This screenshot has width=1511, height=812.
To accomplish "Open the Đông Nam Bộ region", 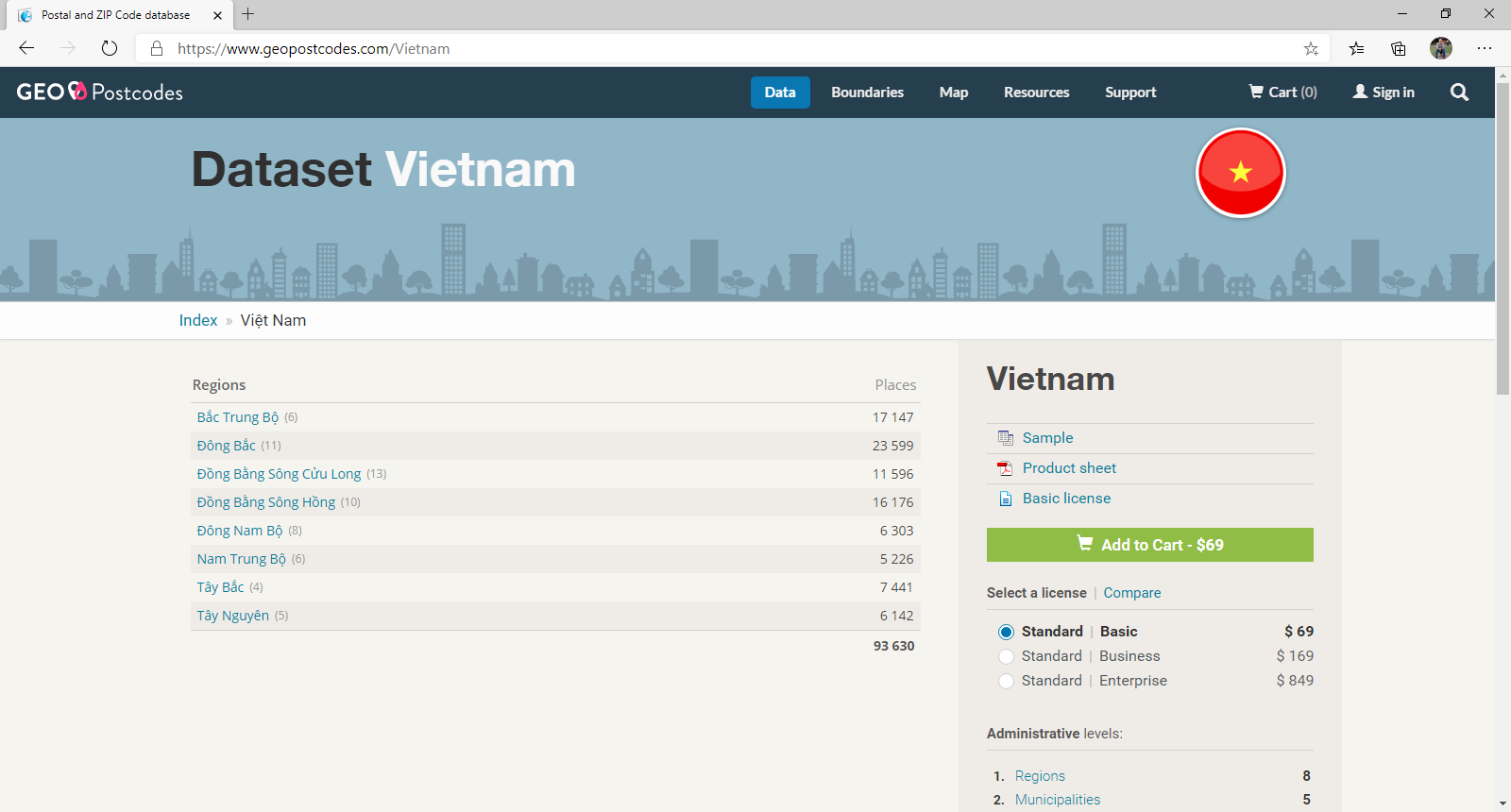I will 240,531.
